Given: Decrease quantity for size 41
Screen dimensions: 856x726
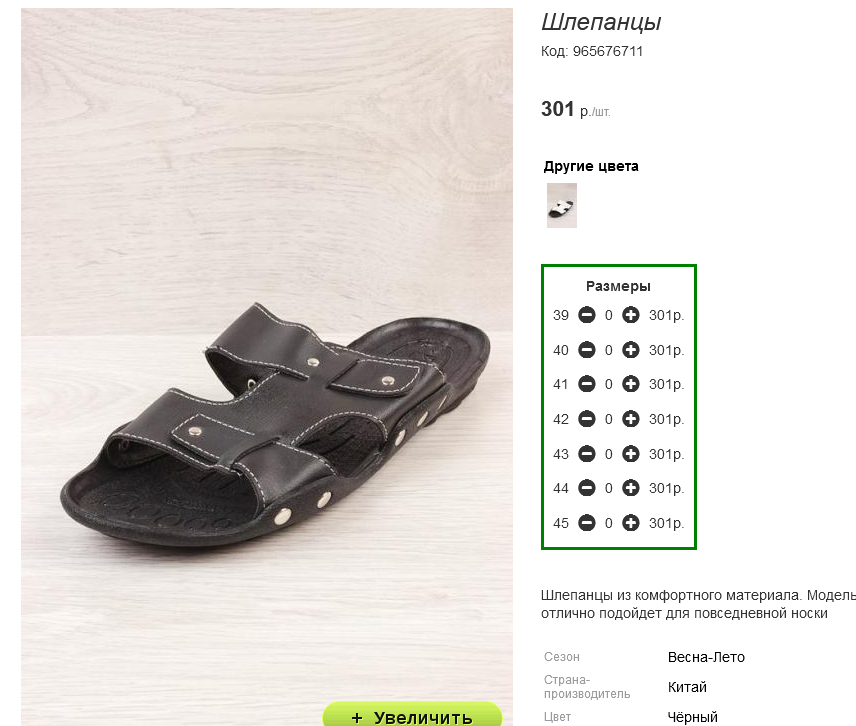Looking at the screenshot, I should [x=587, y=384].
